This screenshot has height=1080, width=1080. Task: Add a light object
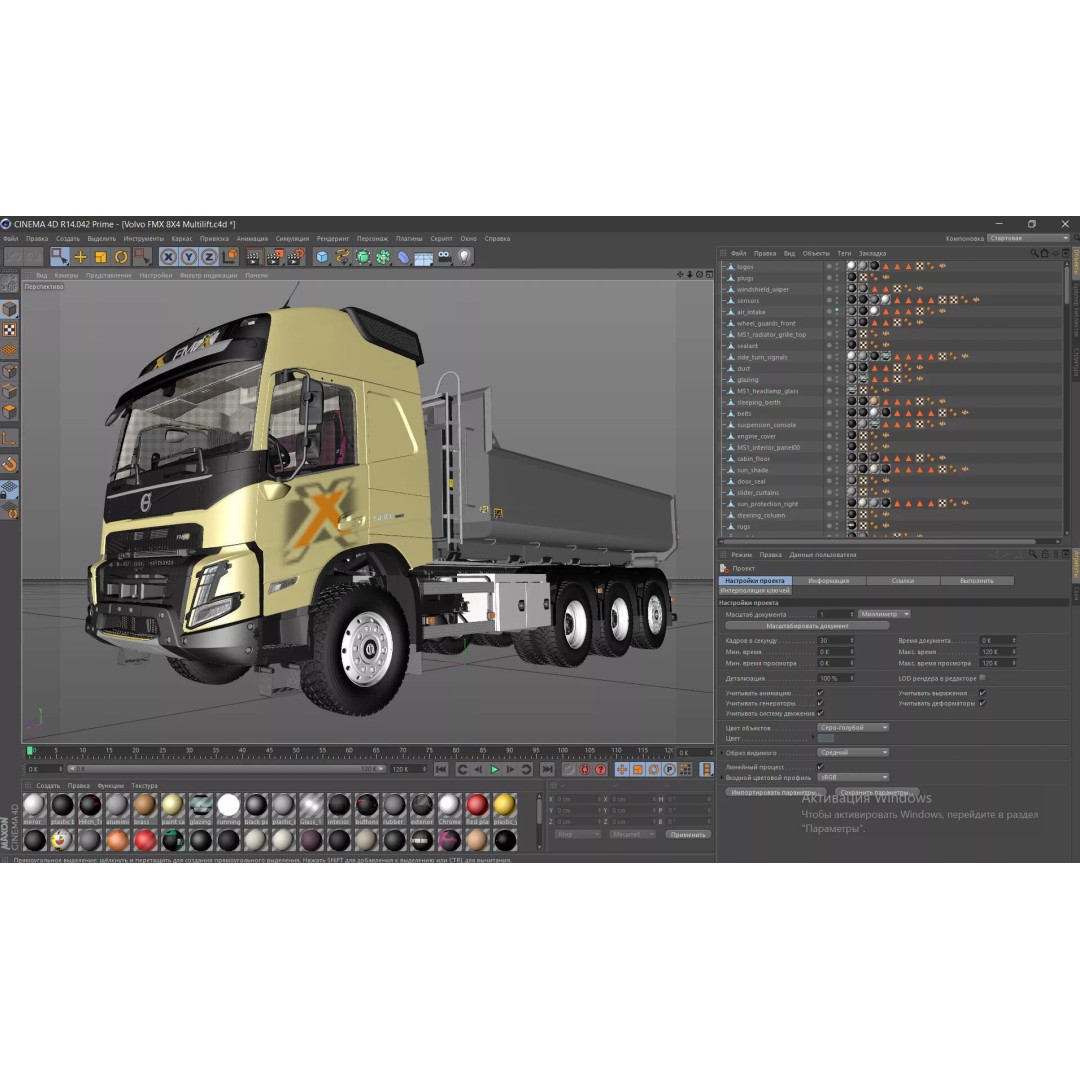[x=465, y=257]
